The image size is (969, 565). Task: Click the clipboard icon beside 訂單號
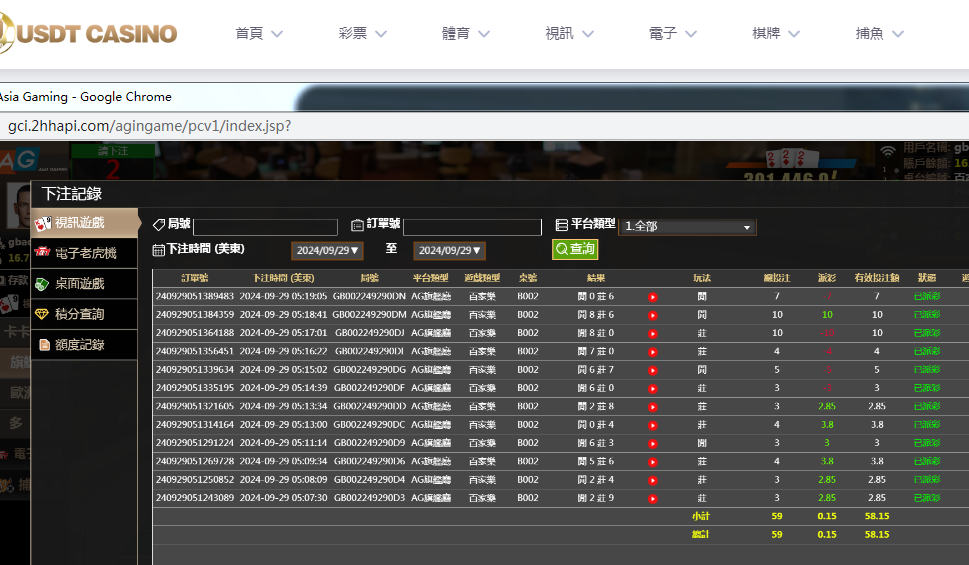[x=357, y=226]
